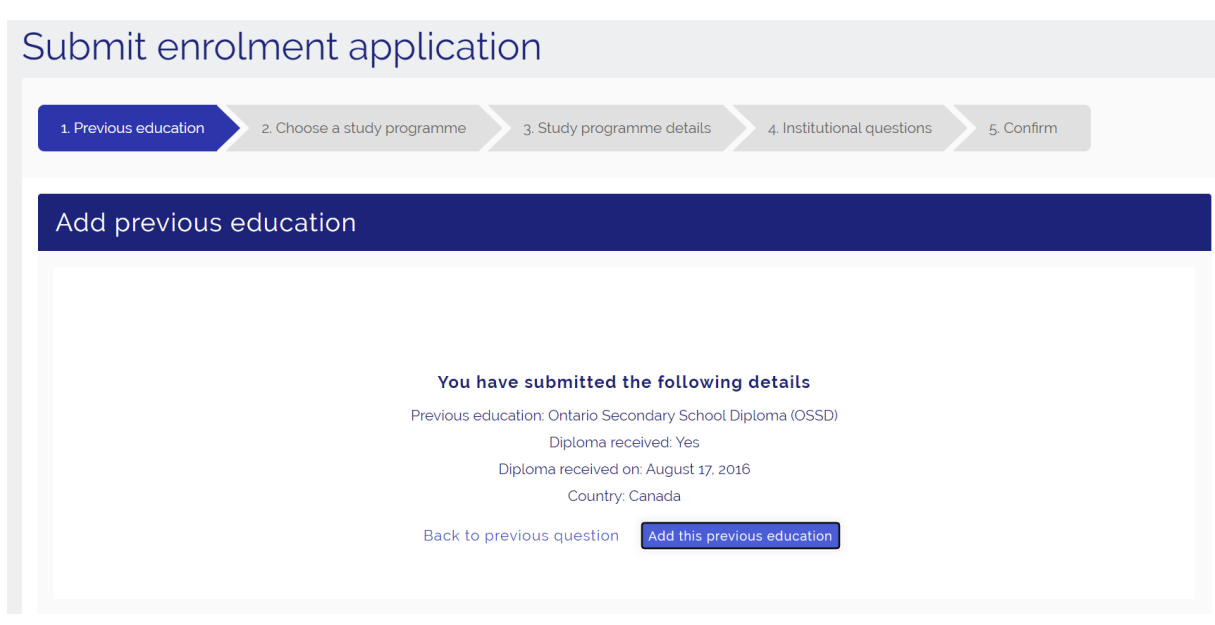Click the 'Add previous education' panel header
This screenshot has height=625, width=1215.
pyautogui.click(x=206, y=222)
